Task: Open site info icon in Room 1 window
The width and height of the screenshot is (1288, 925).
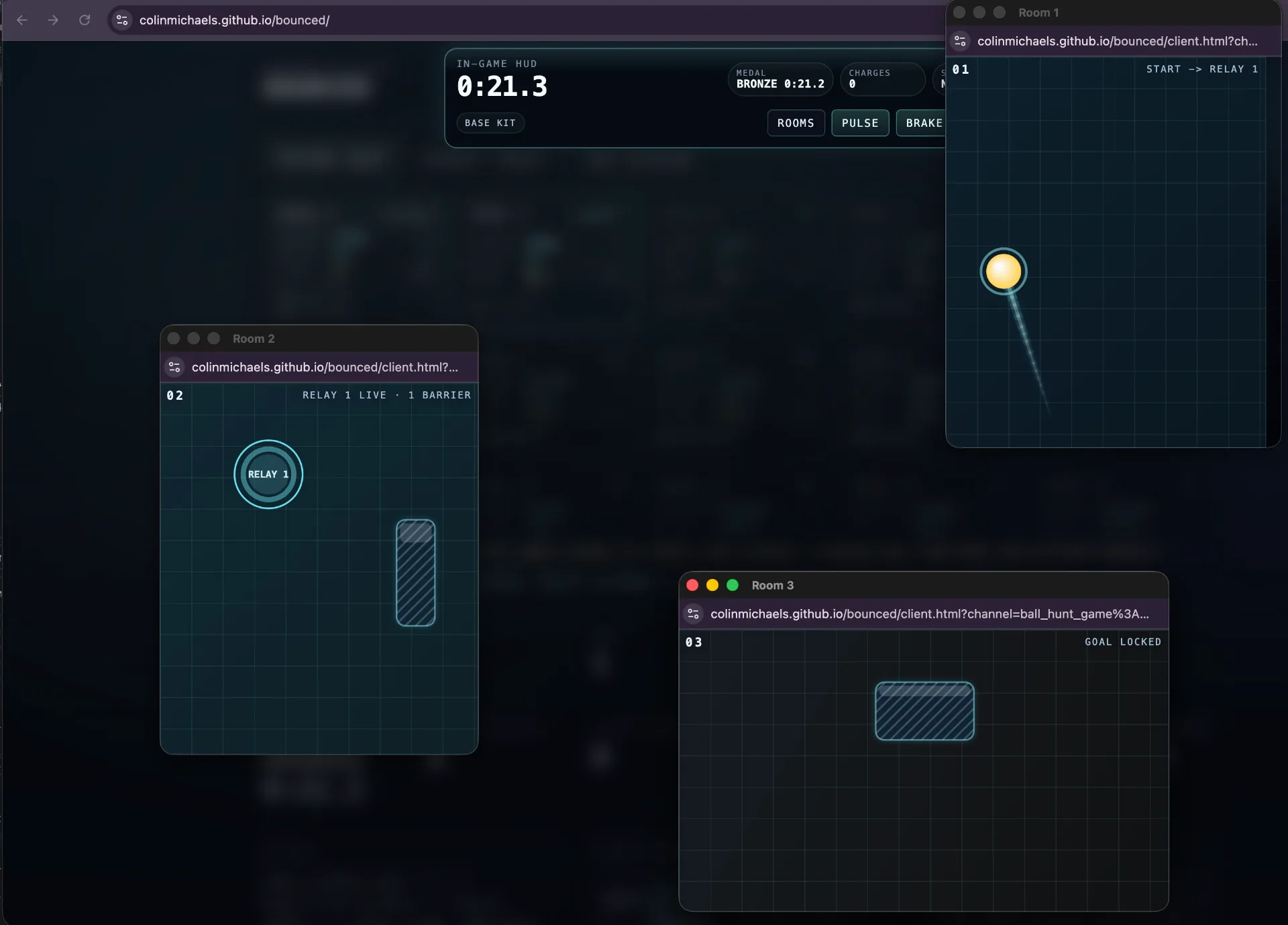Action: click(961, 41)
